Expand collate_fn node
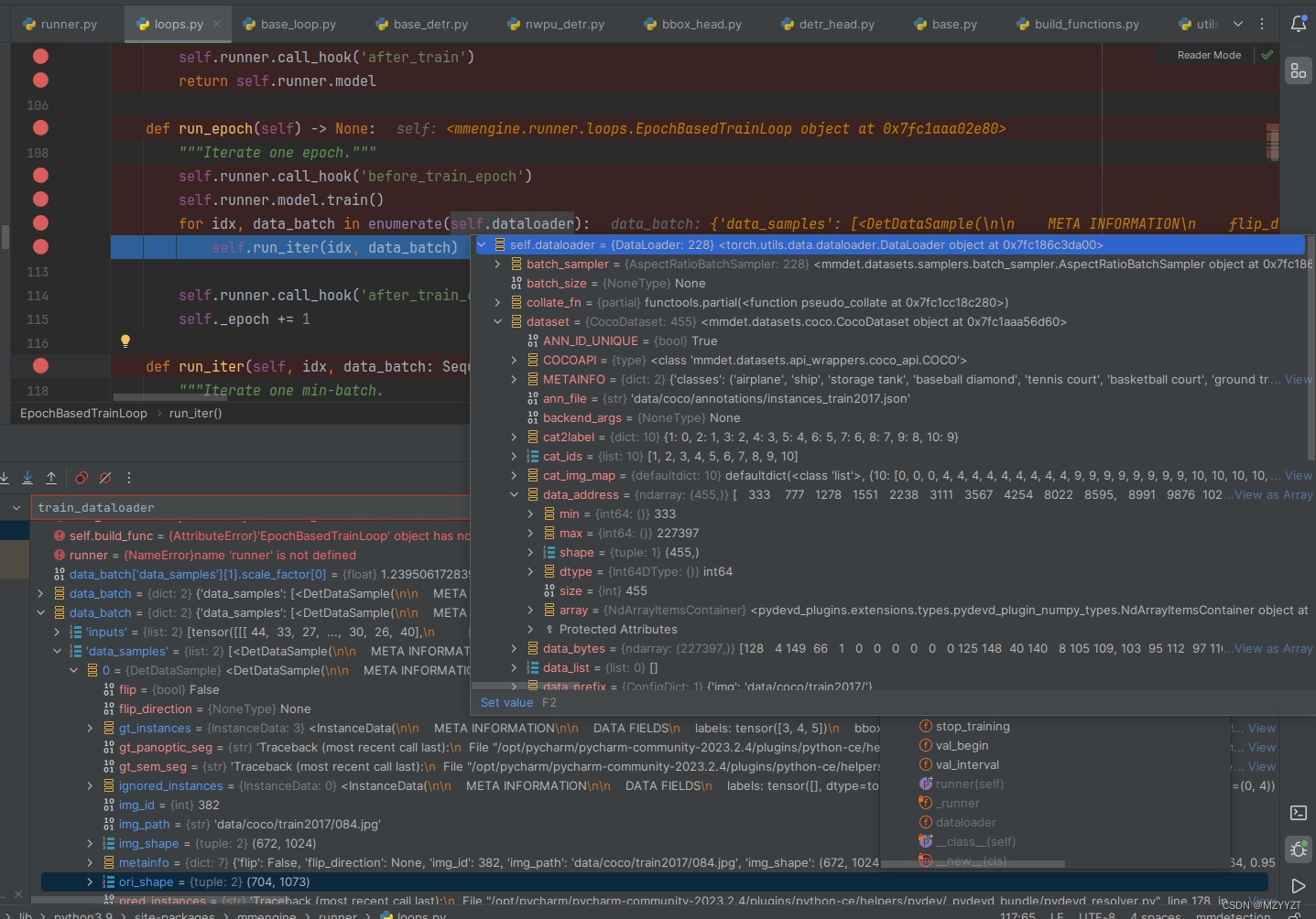The width and height of the screenshot is (1316, 919). 497,302
